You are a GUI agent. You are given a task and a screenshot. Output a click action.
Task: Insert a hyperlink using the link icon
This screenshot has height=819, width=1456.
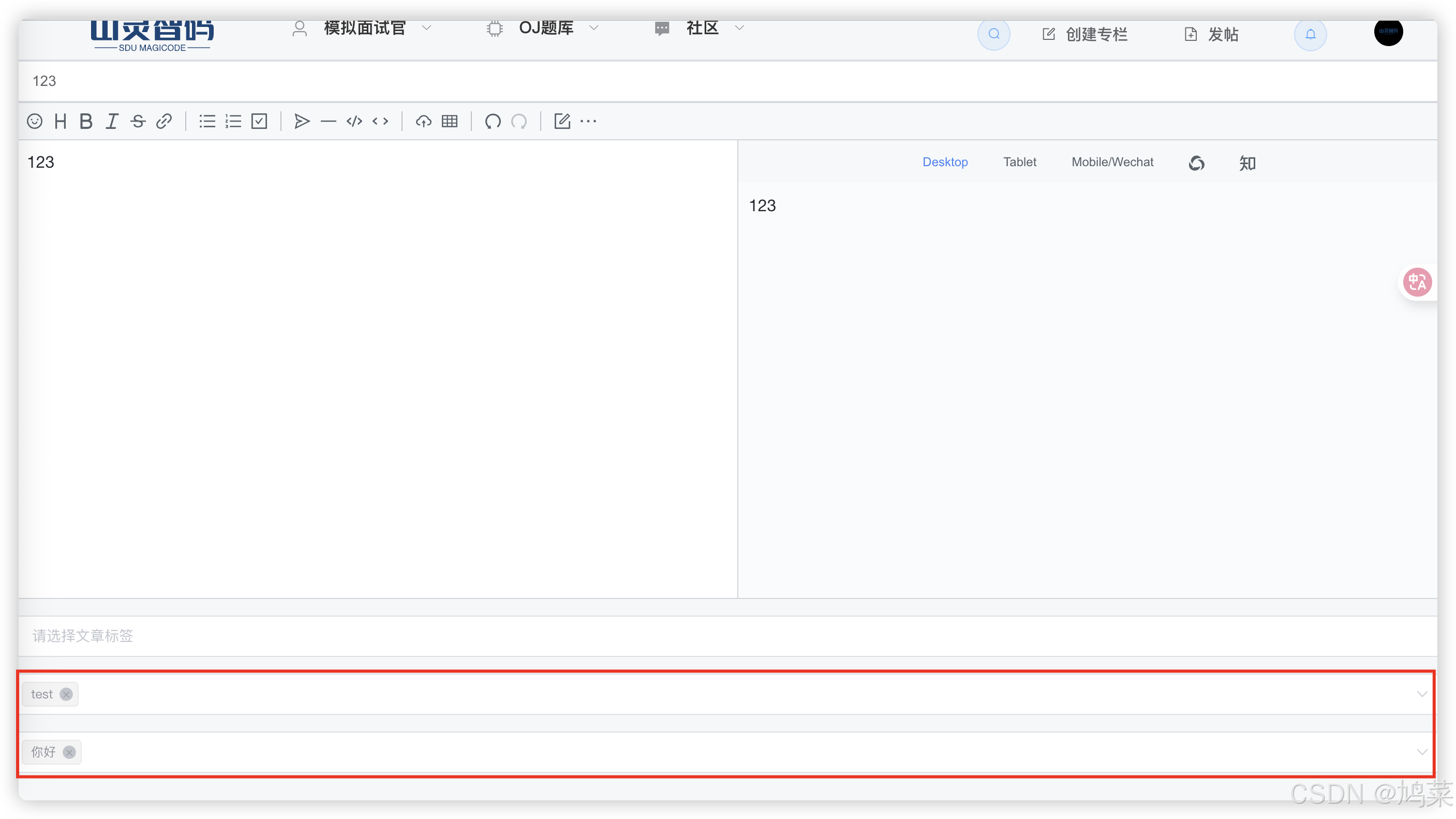coord(164,121)
